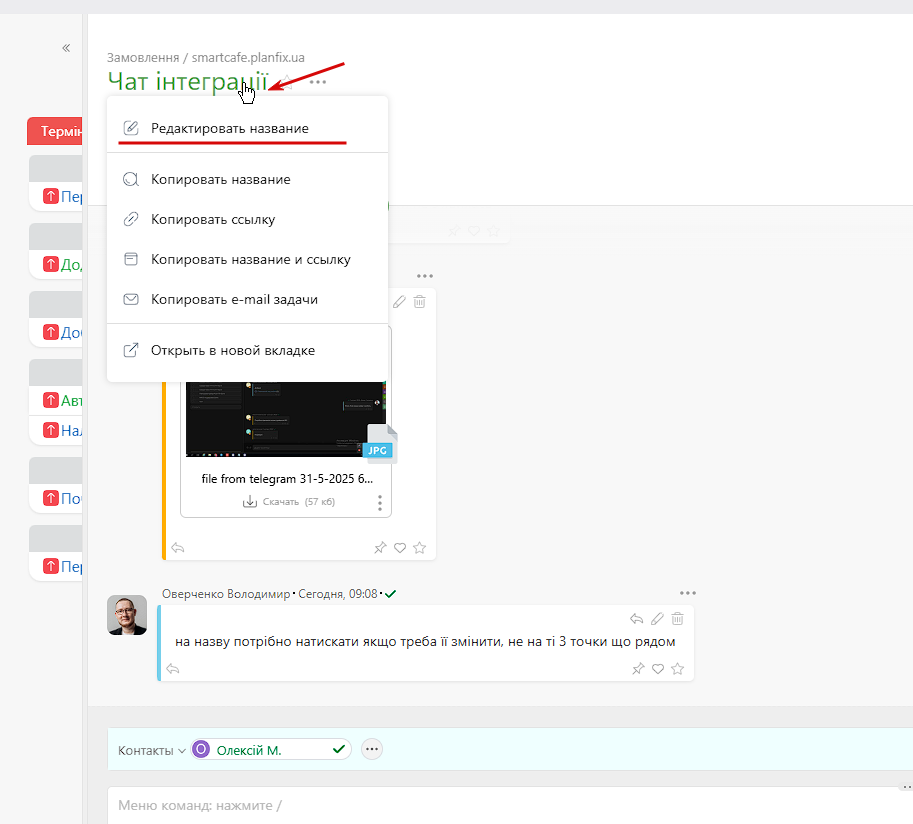Reply to the JPG file comment using the arrow icon
The height and width of the screenshot is (824, 913).
tap(178, 548)
